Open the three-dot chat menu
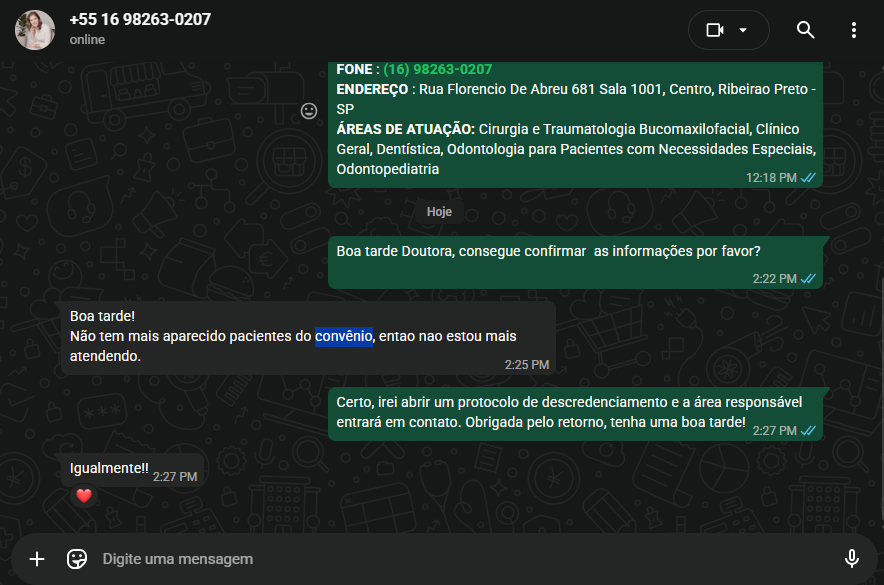Viewport: 884px width, 585px height. click(854, 30)
